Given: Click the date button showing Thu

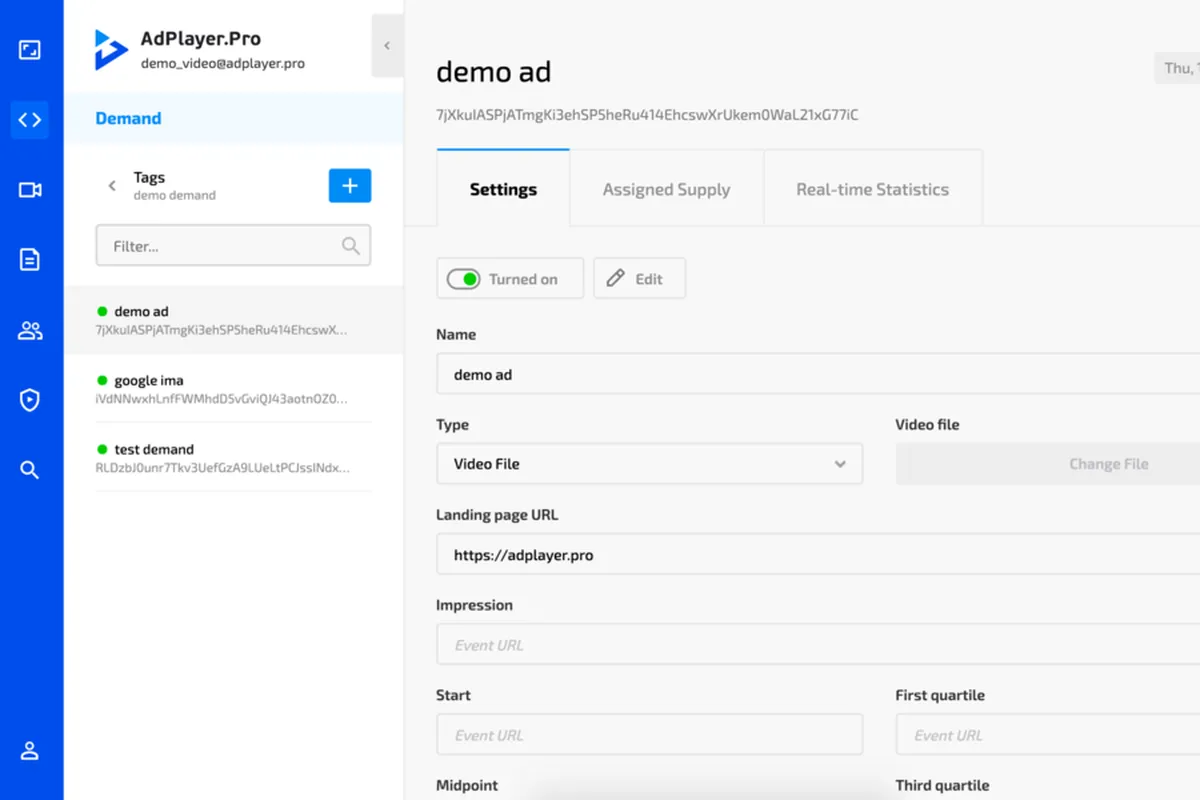Looking at the screenshot, I should (x=1177, y=68).
